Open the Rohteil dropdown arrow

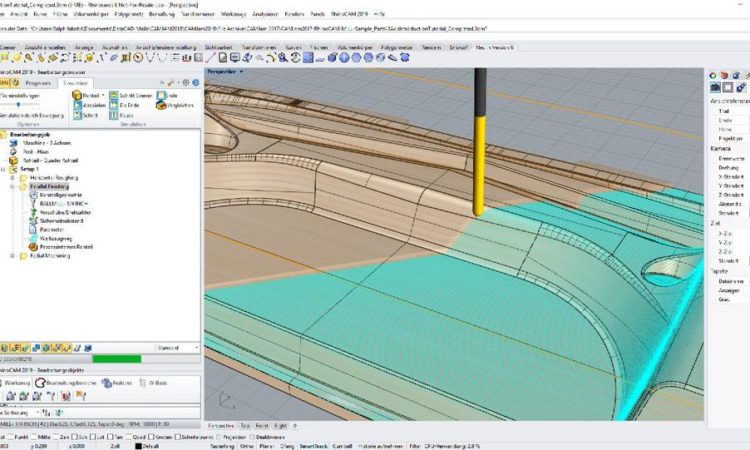(103, 95)
